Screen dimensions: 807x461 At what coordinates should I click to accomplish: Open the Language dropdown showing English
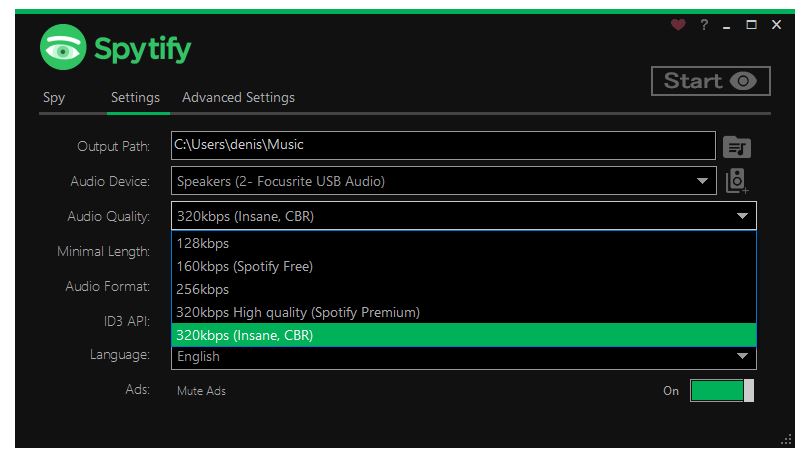pos(464,357)
